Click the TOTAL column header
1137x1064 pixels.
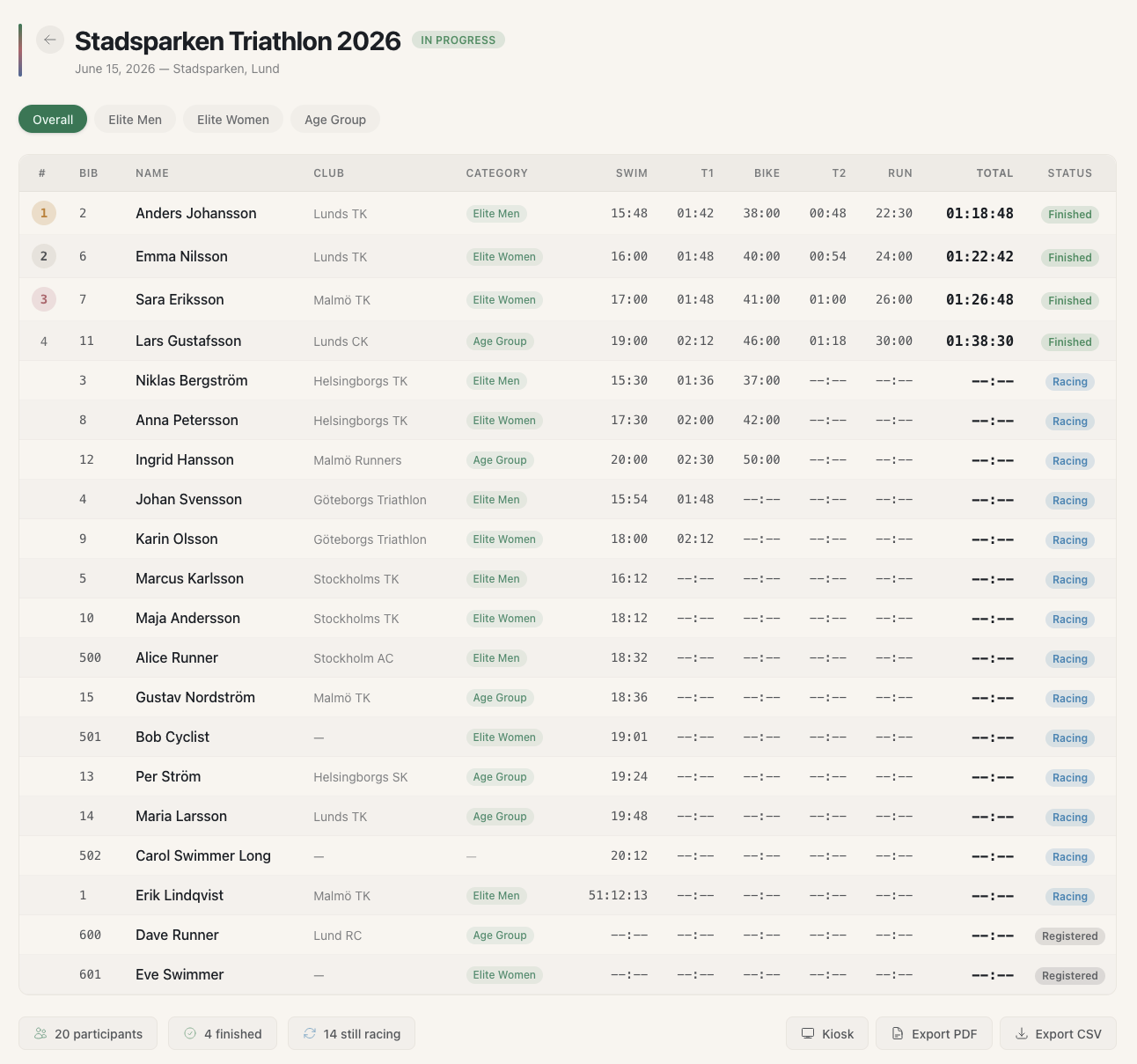tap(994, 173)
